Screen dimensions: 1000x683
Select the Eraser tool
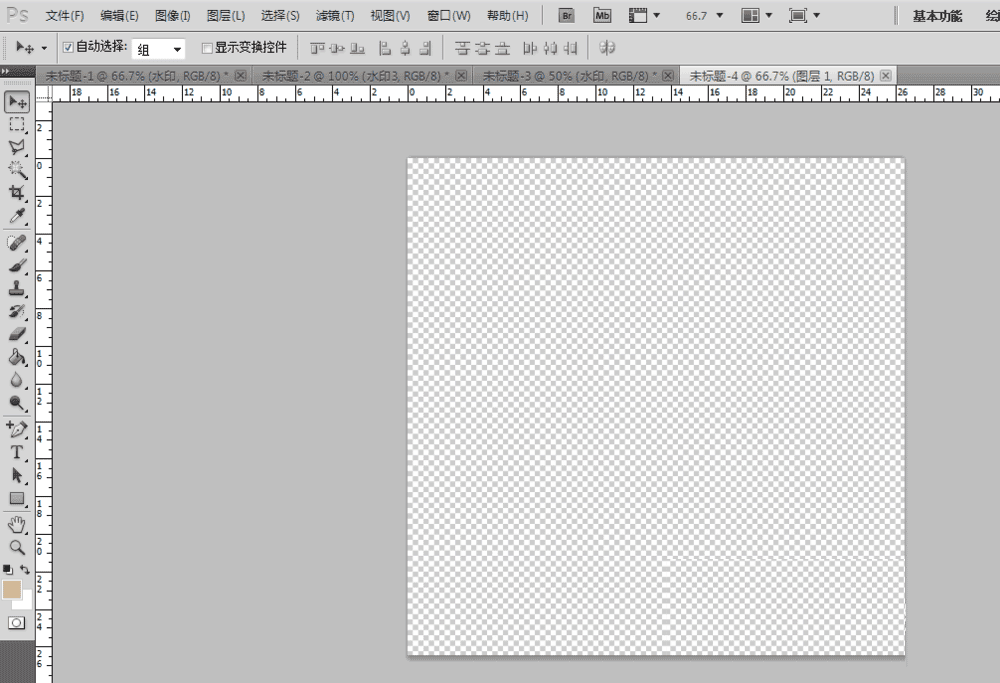(x=17, y=334)
